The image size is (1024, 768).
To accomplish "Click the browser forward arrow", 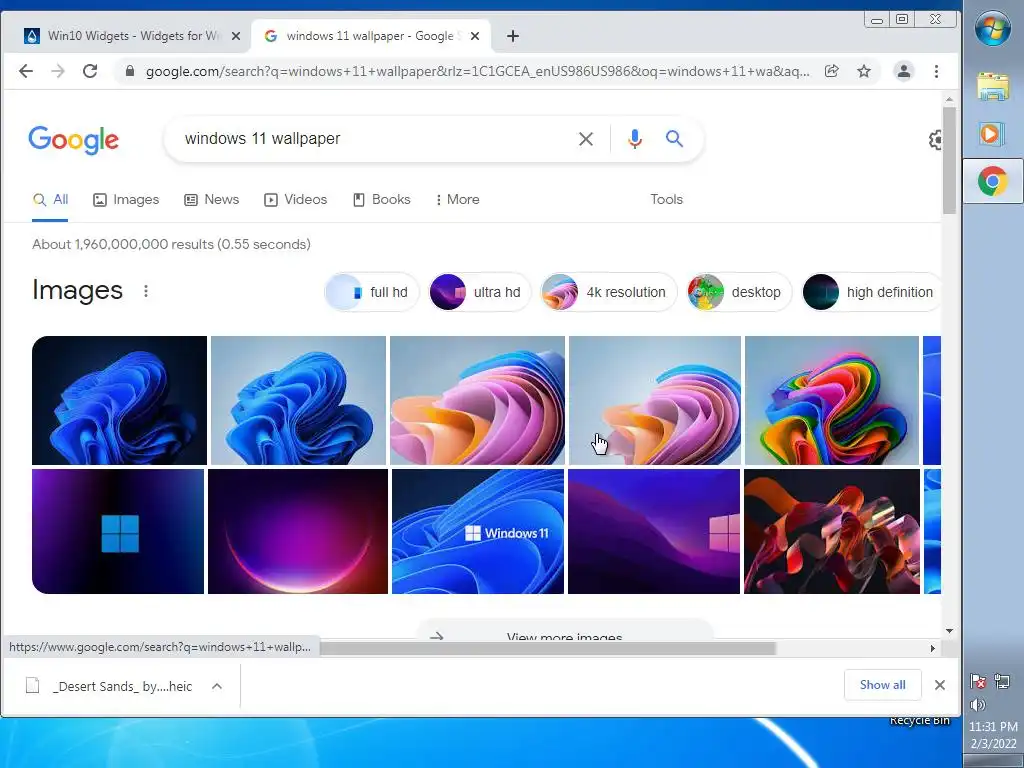I will 58,71.
